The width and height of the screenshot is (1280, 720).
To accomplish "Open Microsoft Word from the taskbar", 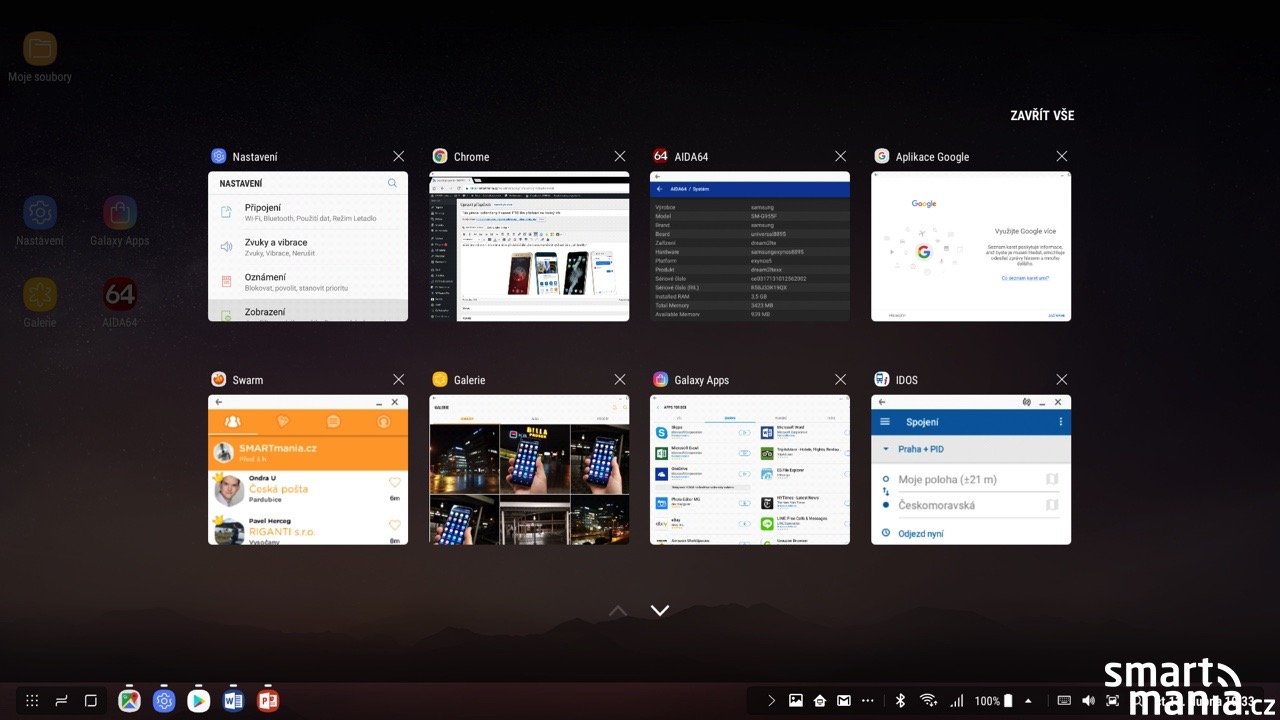I will pyautogui.click(x=233, y=701).
